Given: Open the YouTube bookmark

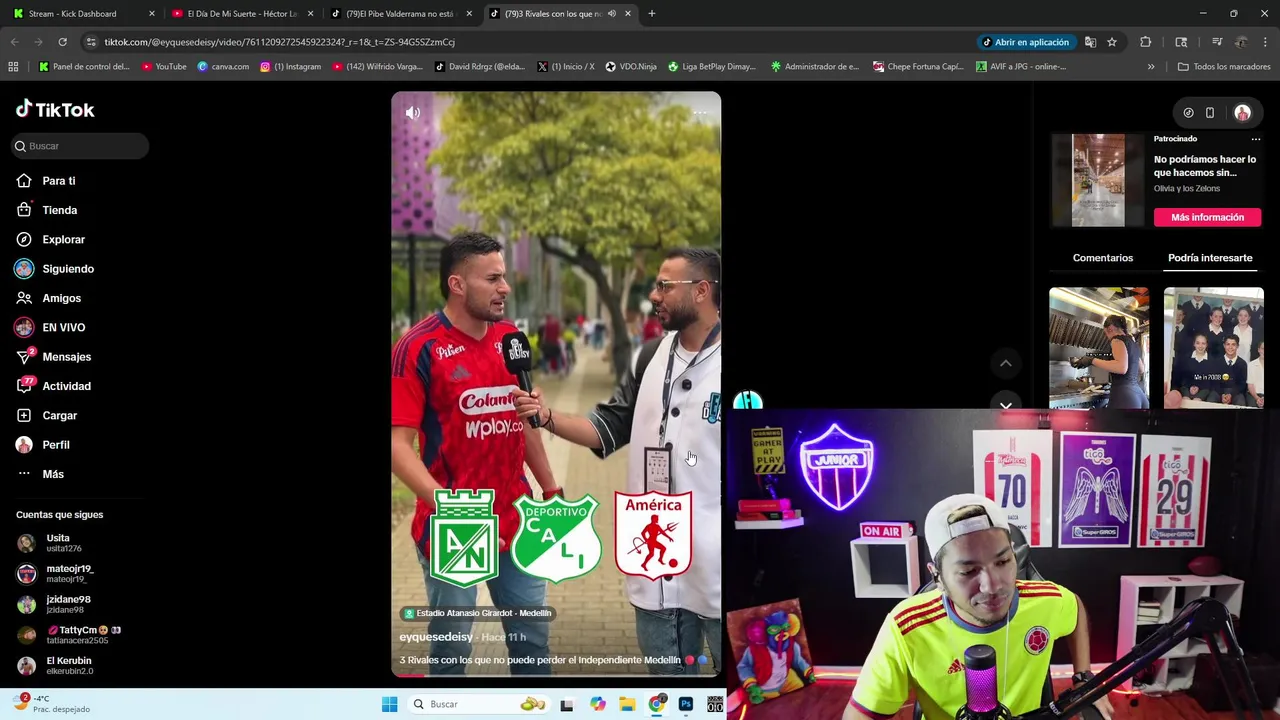Looking at the screenshot, I should (164, 67).
